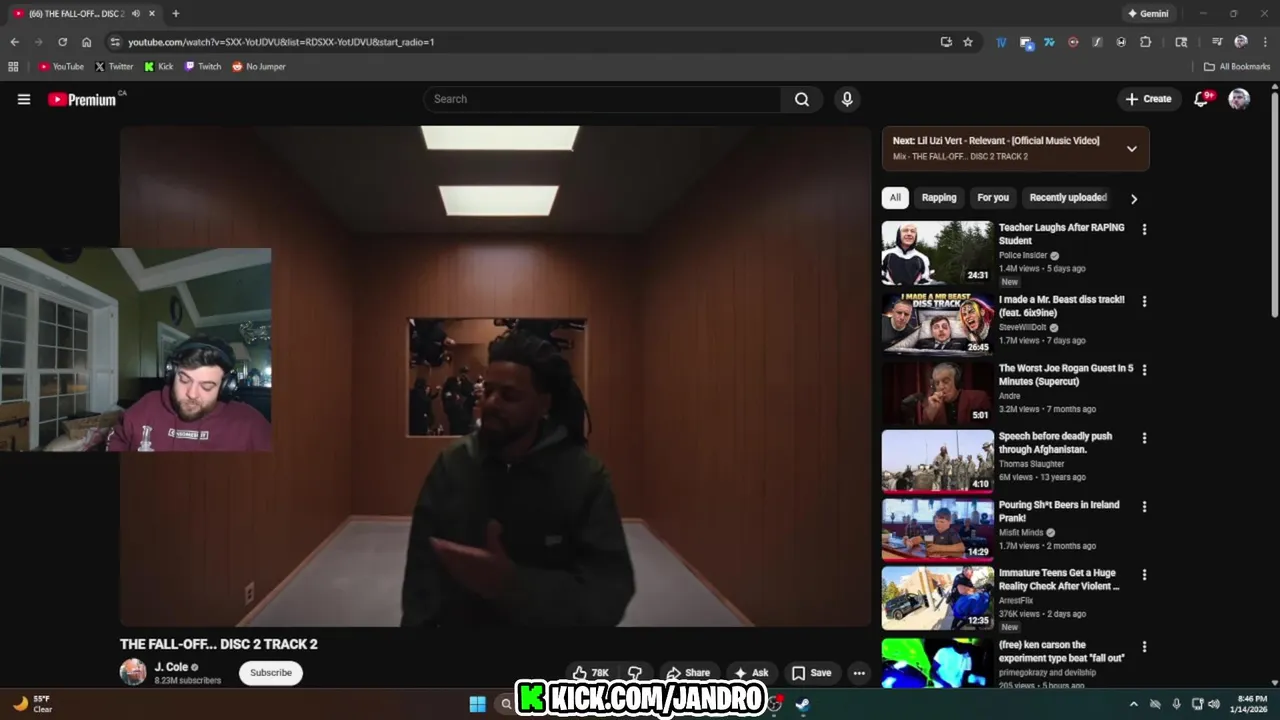Click the install app icon in address bar
Screen dimensions: 1280x720
click(x=946, y=42)
